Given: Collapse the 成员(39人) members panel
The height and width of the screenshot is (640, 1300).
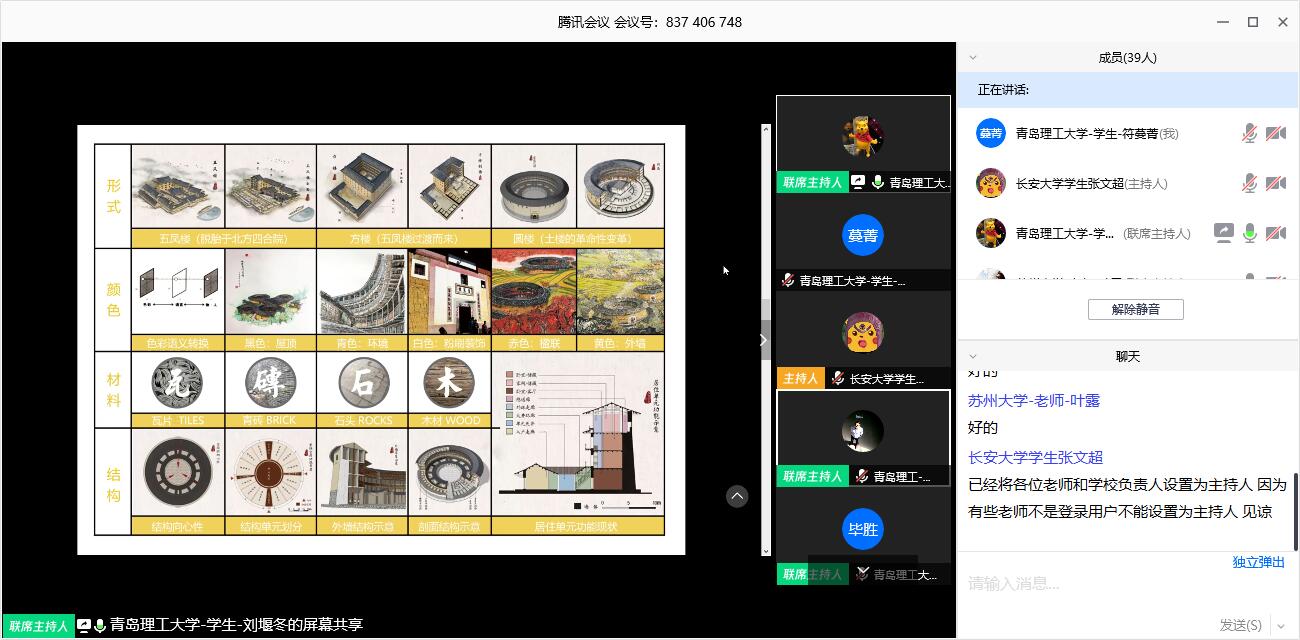Looking at the screenshot, I should tap(973, 58).
